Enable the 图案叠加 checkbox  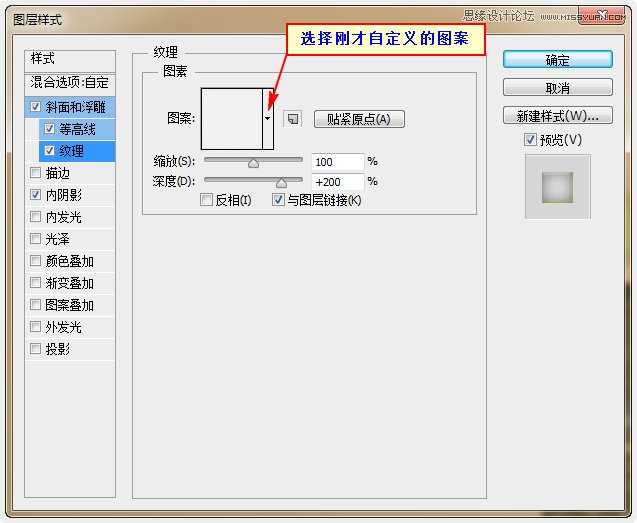pos(35,304)
